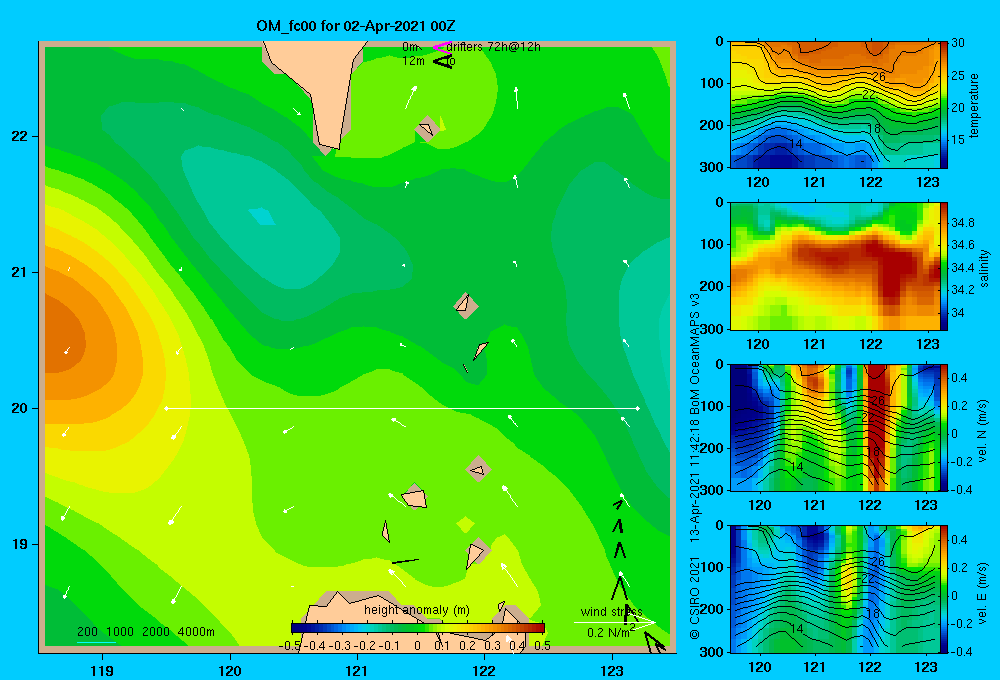Click the '100' depth label on temperature plot
The height and width of the screenshot is (680, 1000).
pos(714,83)
